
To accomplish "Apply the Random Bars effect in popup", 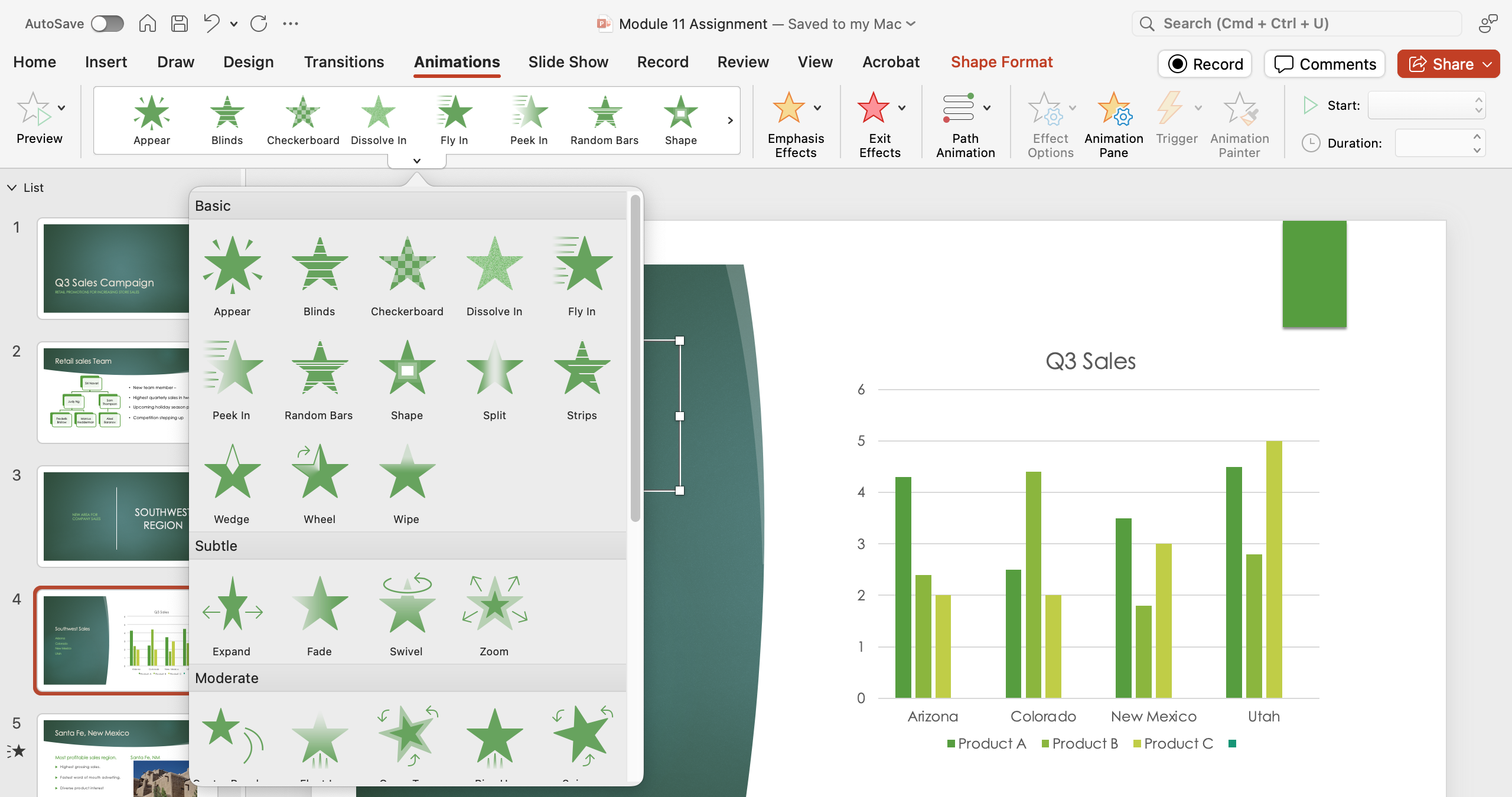I will pyautogui.click(x=320, y=380).
